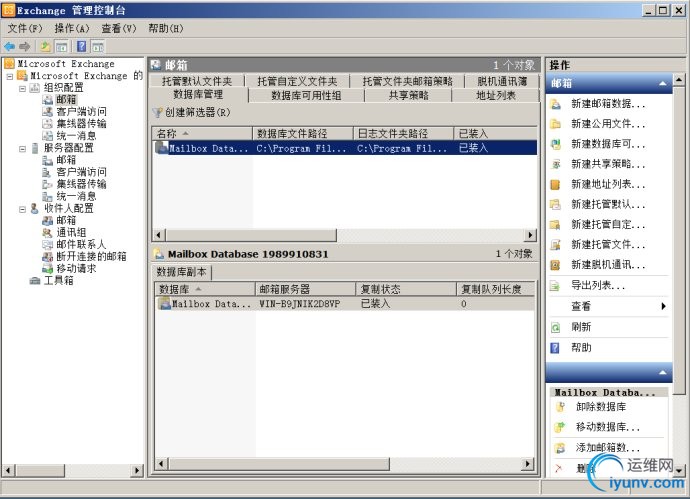
Task: Sort by the 数据库 column header in lower list
Action: pos(205,289)
